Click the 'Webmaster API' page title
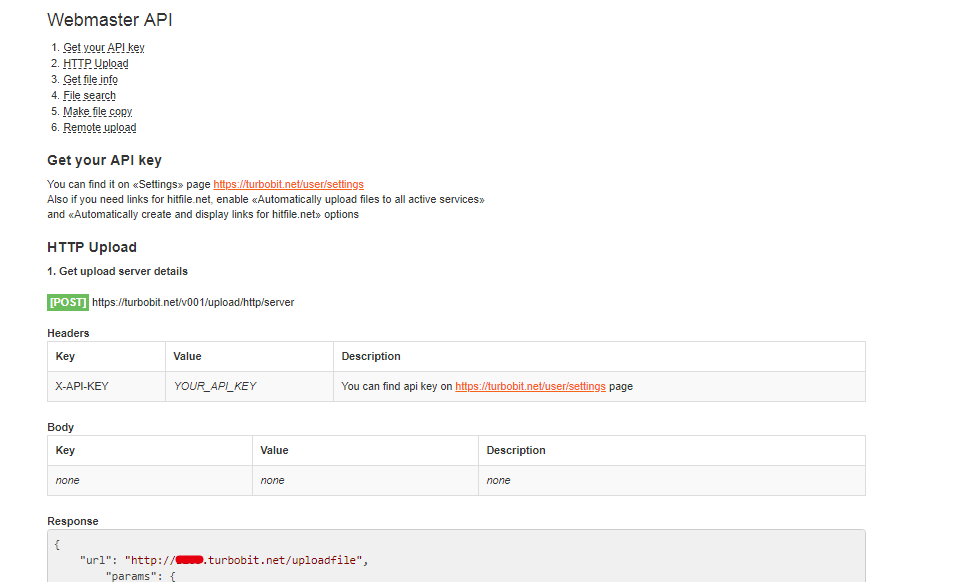Image resolution: width=953 pixels, height=582 pixels. point(110,20)
